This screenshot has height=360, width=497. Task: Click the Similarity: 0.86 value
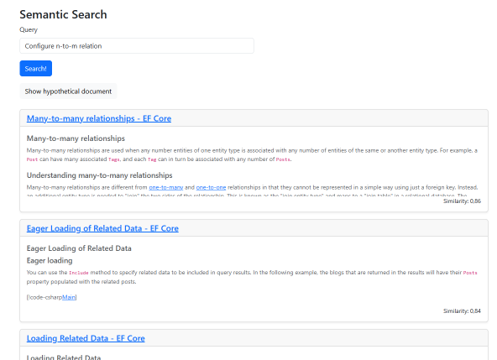[x=462, y=201]
